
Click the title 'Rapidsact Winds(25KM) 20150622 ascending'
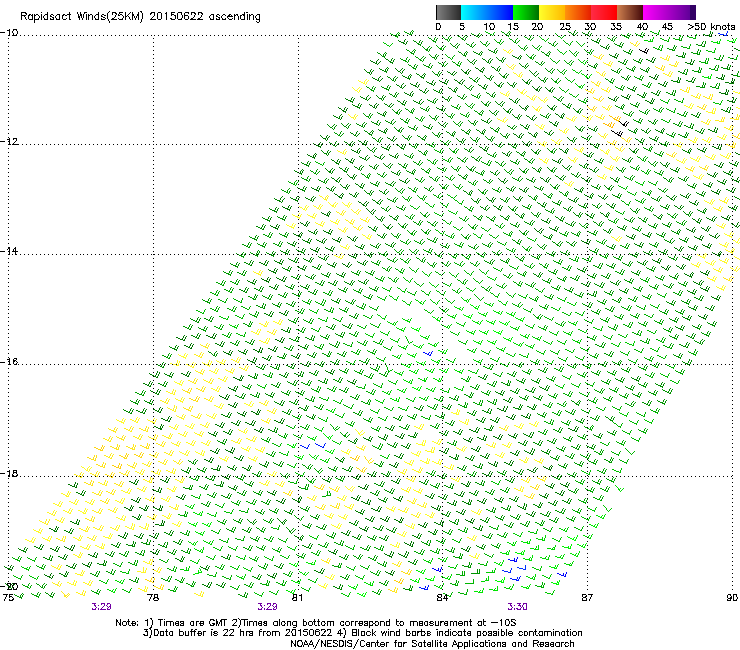[x=140, y=17]
